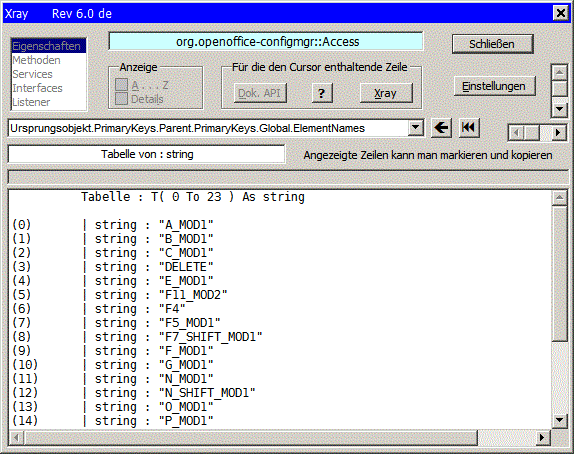
Task: Select row (4) "E_MOD1"
Action: tap(280, 281)
